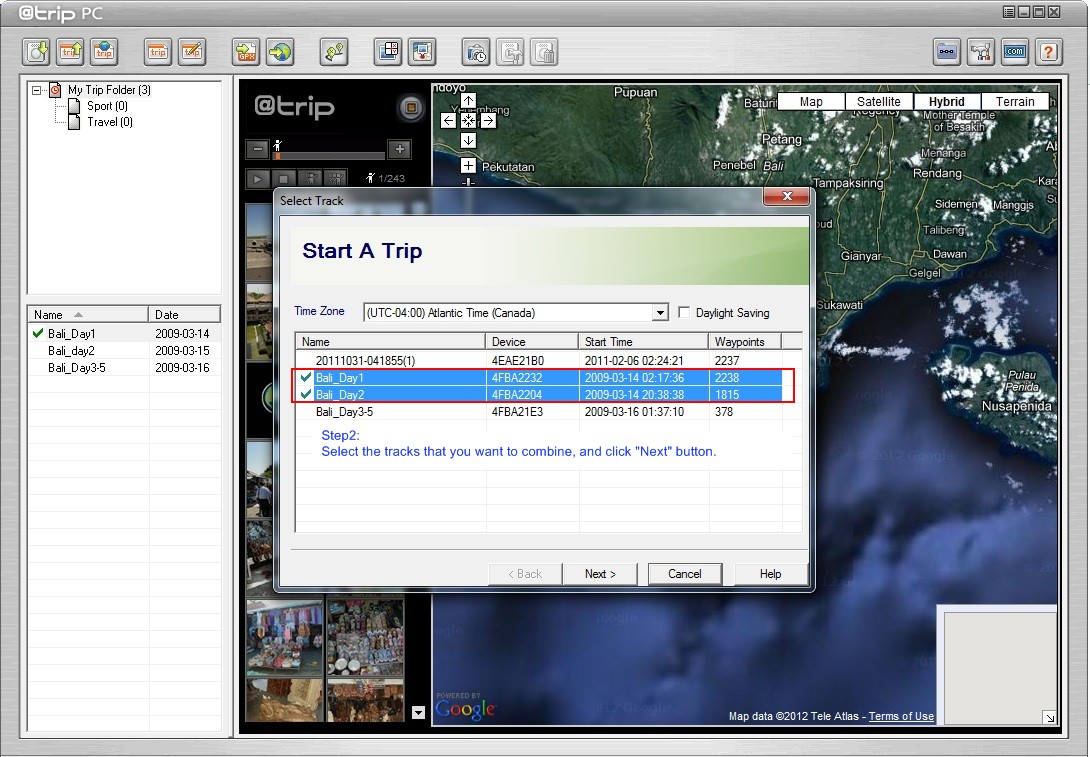Viewport: 1090px width, 757px height.
Task: Cancel the Select Track dialog
Action: coord(685,573)
